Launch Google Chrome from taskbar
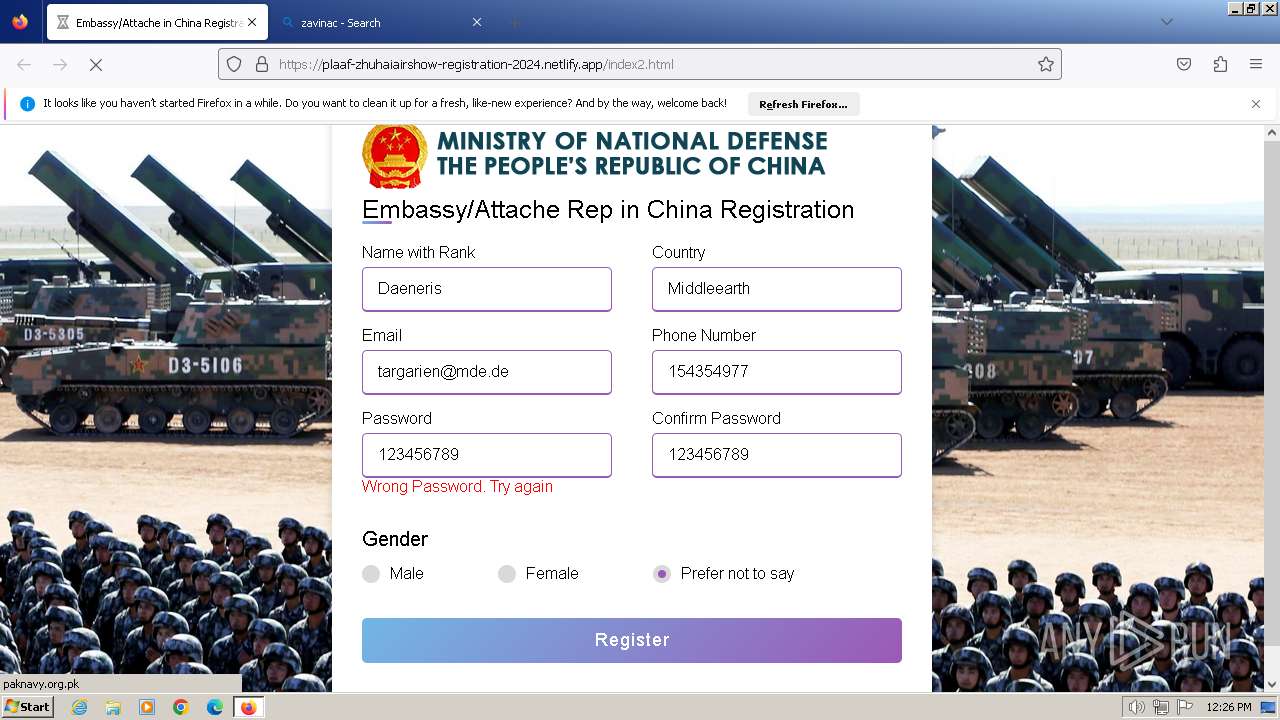Viewport: 1280px width, 720px height. coord(181,707)
